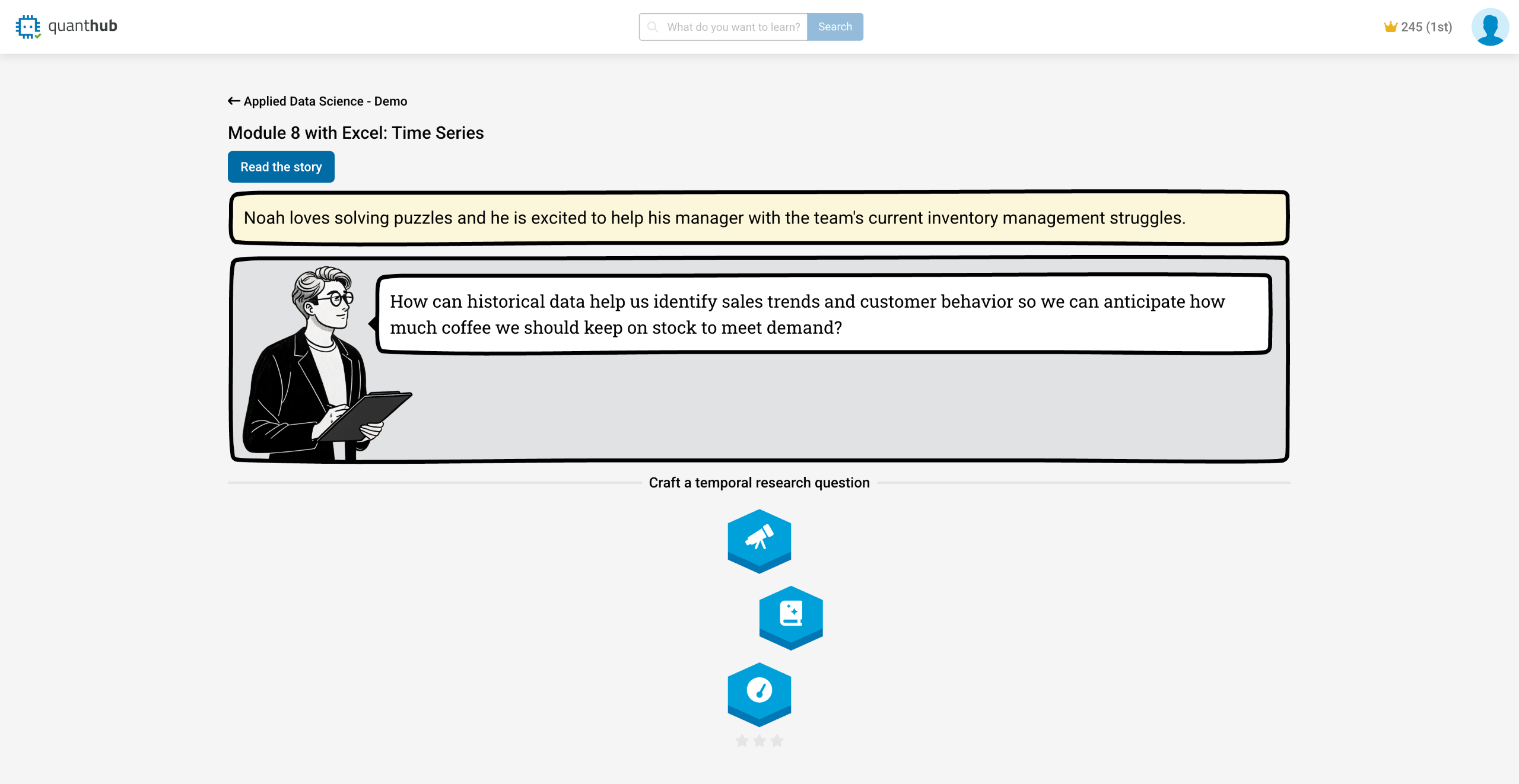Go back to Applied Data Science - Demo
This screenshot has height=784, width=1519.
pos(325,101)
